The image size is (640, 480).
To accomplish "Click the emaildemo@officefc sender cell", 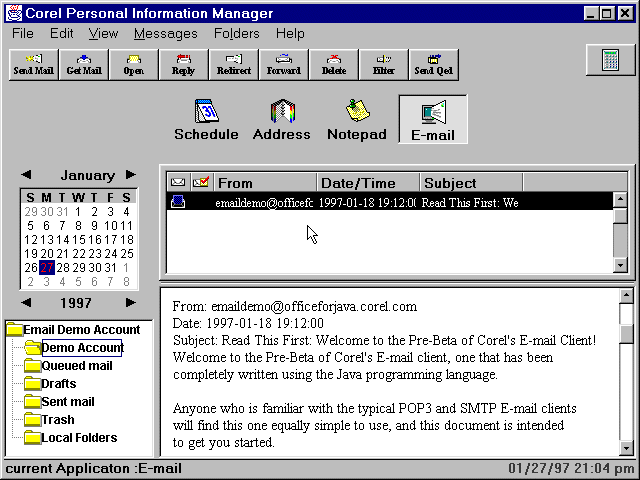I will coord(264,202).
